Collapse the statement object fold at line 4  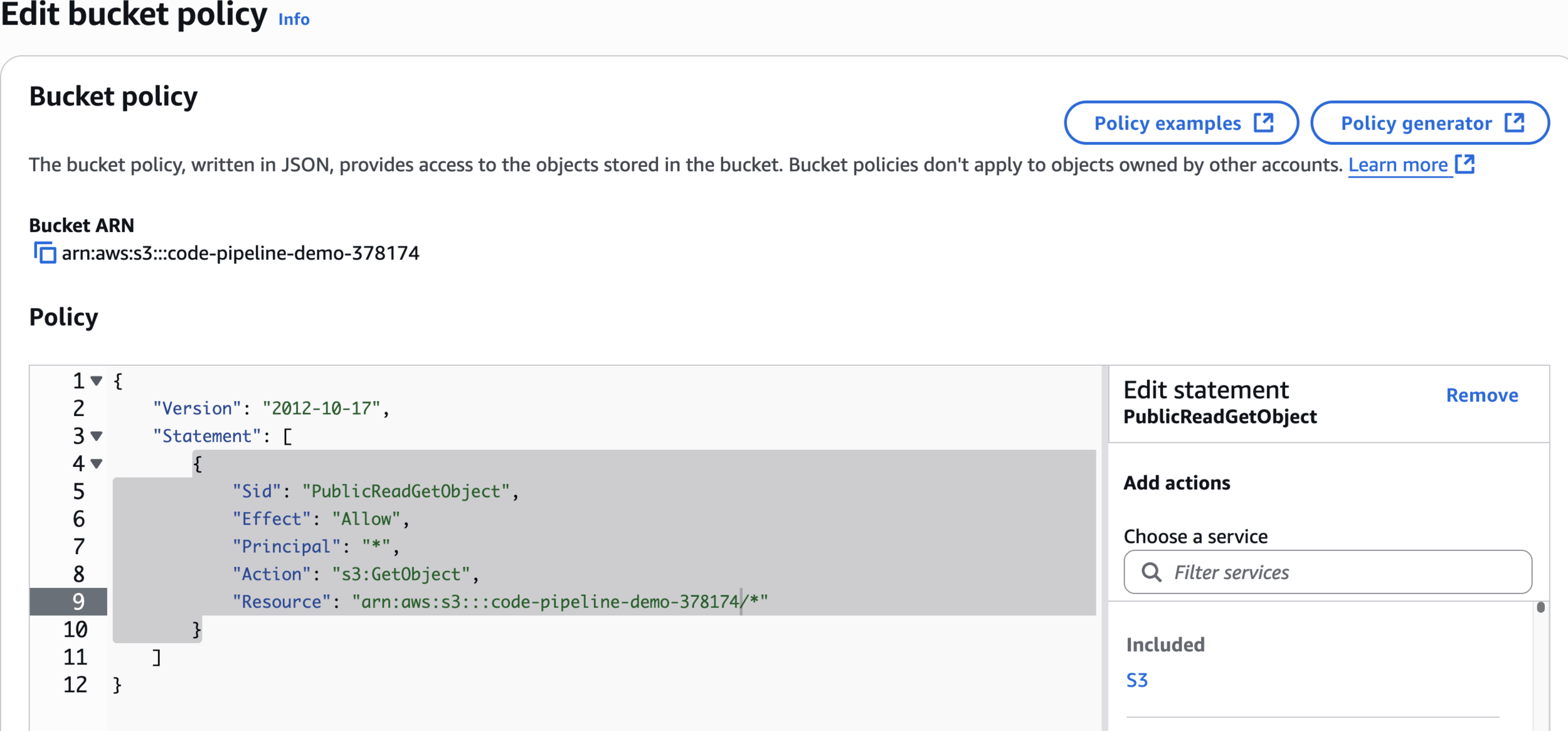click(x=97, y=463)
